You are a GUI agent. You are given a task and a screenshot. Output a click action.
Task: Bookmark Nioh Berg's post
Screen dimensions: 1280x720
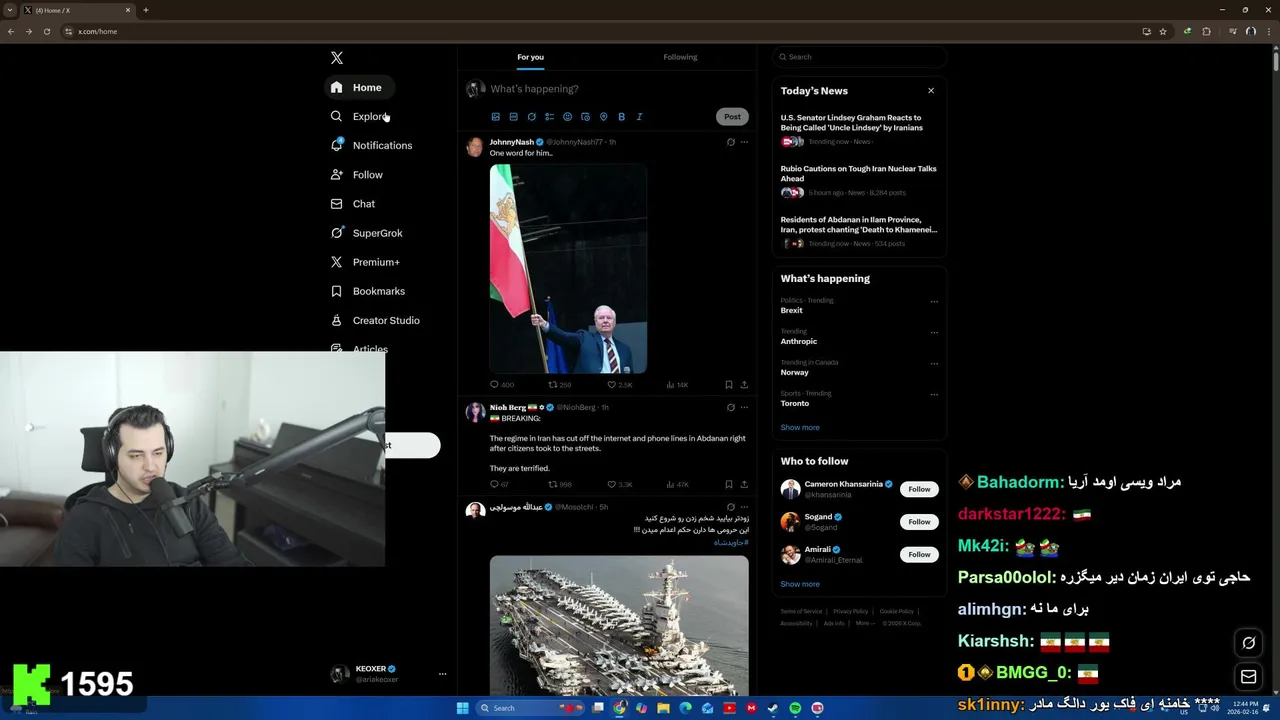[728, 484]
